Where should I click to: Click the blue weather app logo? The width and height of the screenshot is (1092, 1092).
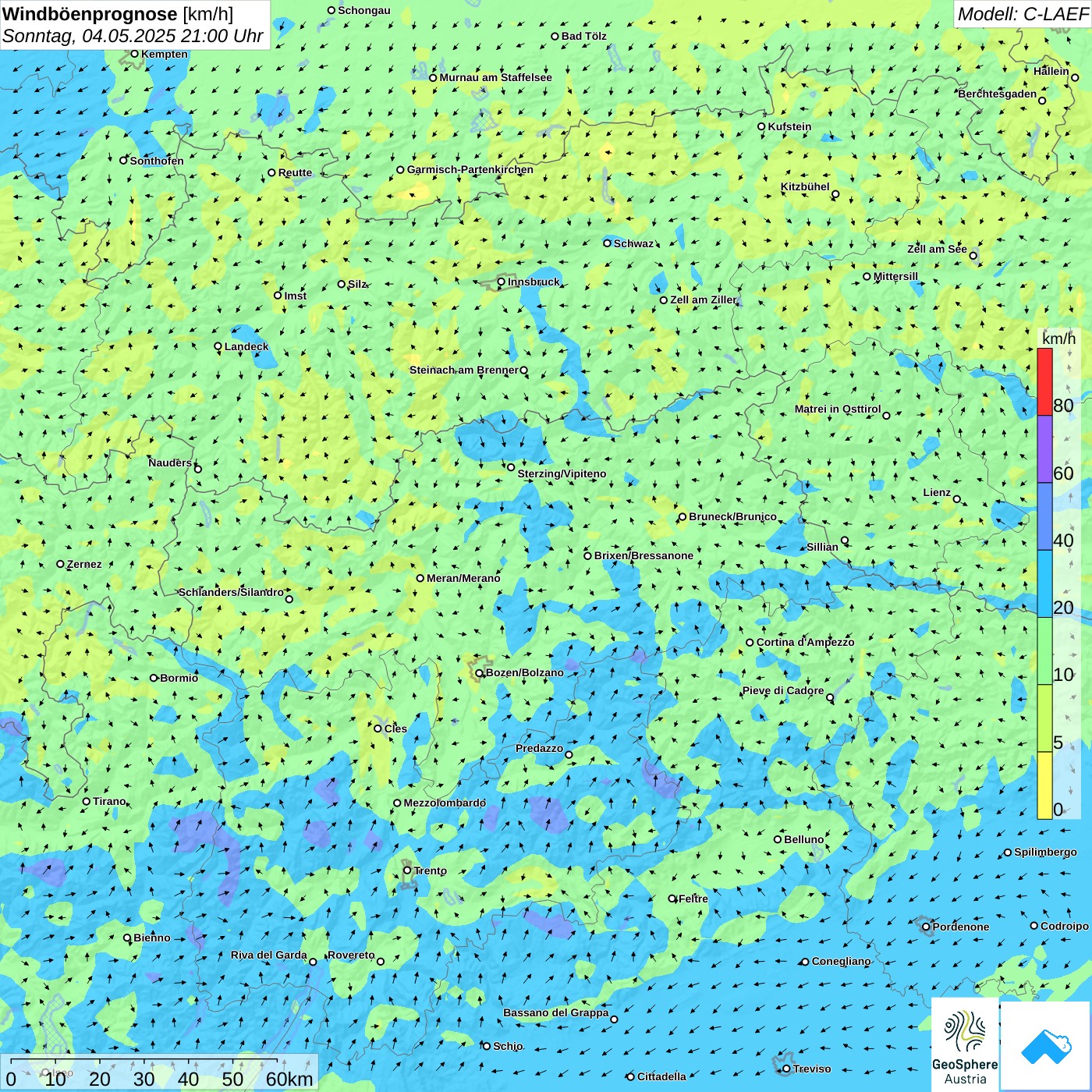tap(1045, 1046)
